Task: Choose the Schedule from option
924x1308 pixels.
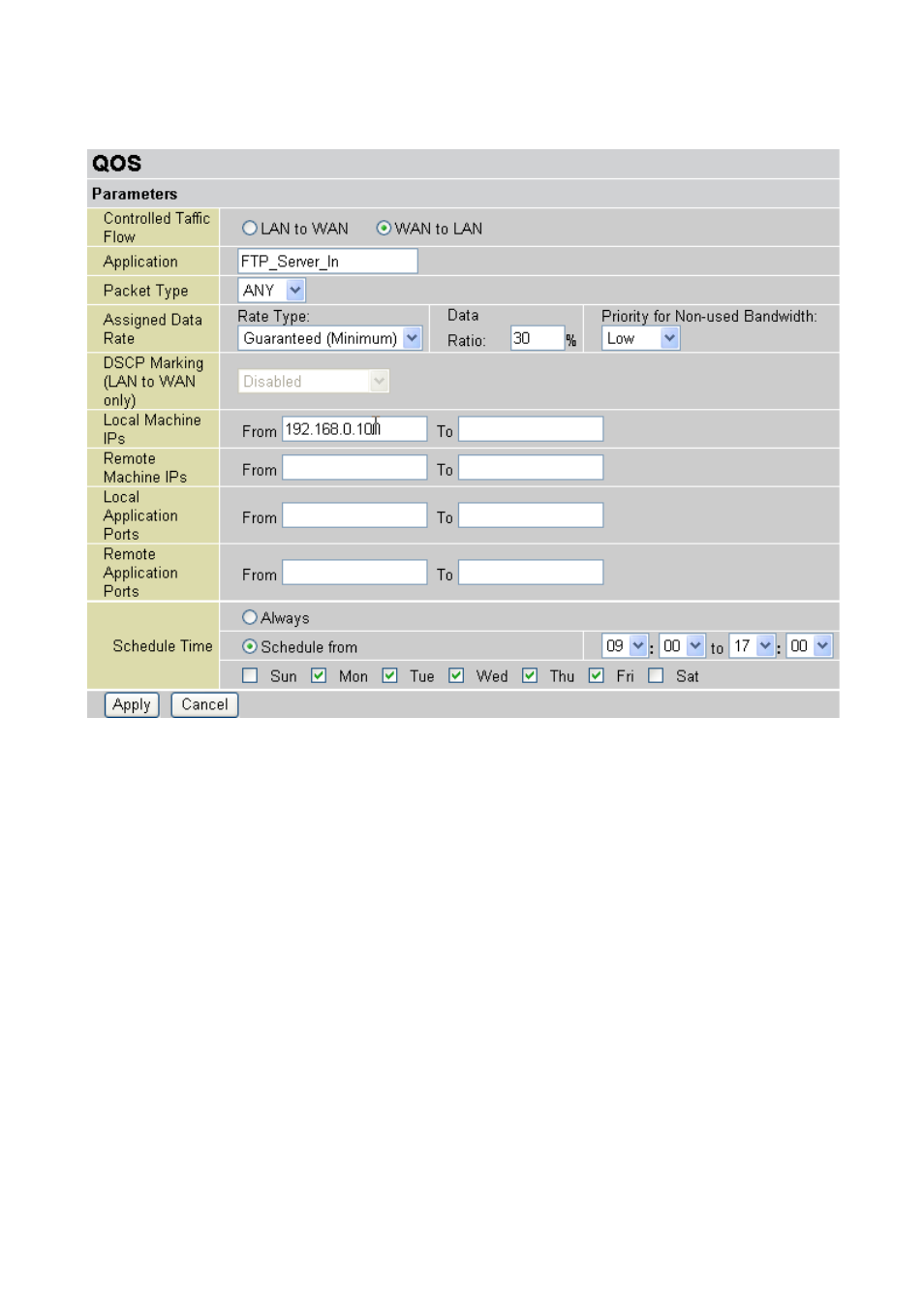Action: pos(250,646)
